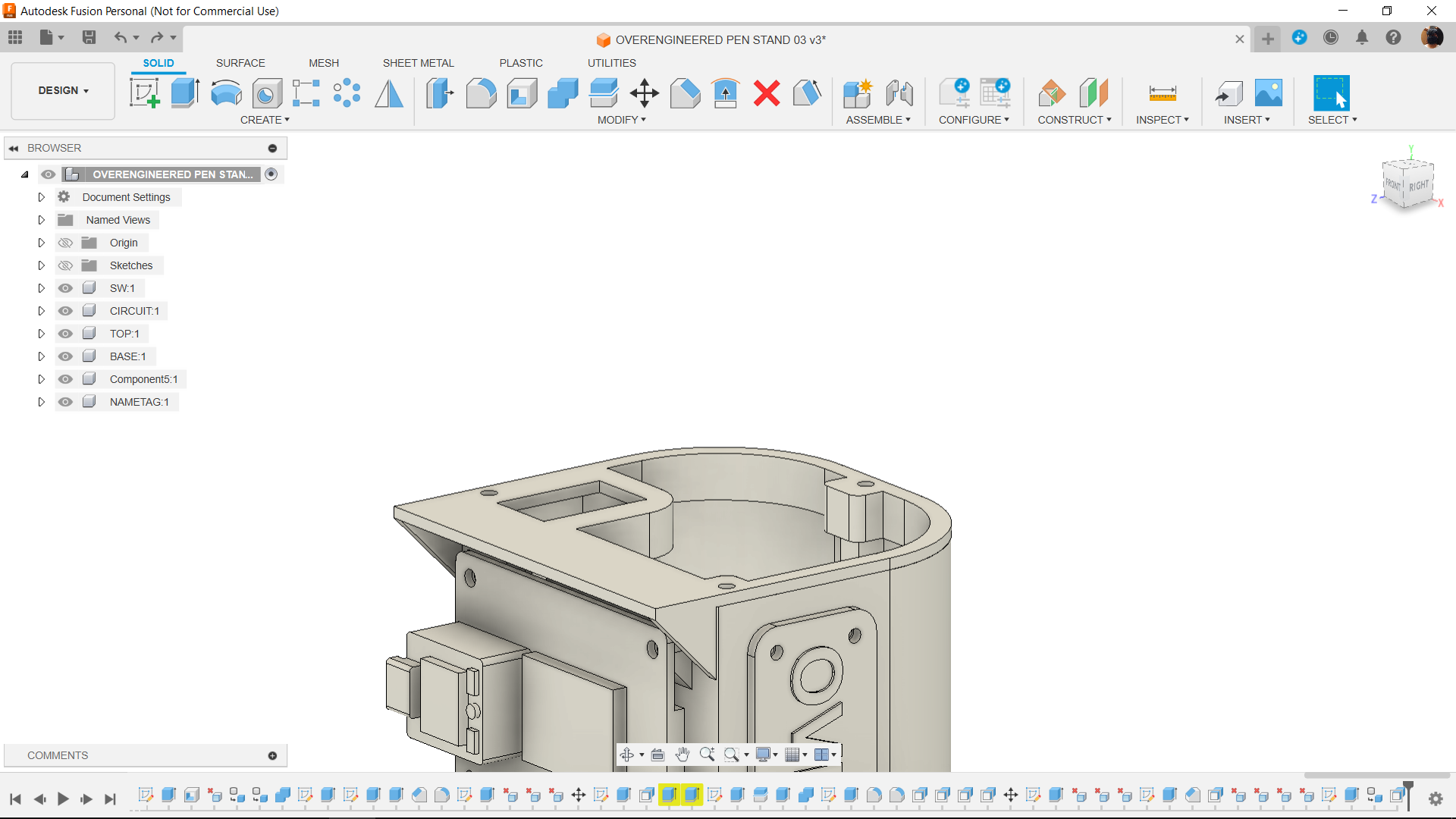The image size is (1456, 819).
Task: Pick the Measure tool
Action: pyautogui.click(x=1163, y=93)
